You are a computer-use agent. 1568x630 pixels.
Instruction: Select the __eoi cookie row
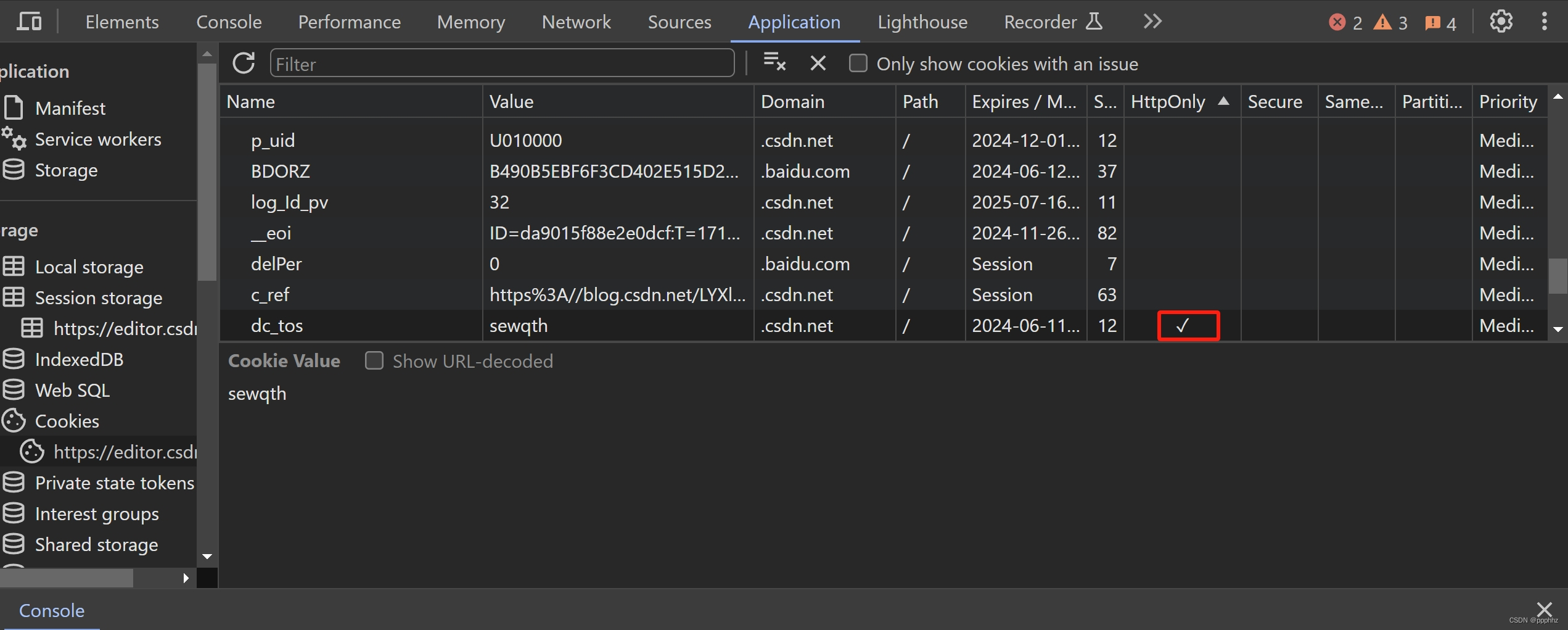click(x=883, y=233)
